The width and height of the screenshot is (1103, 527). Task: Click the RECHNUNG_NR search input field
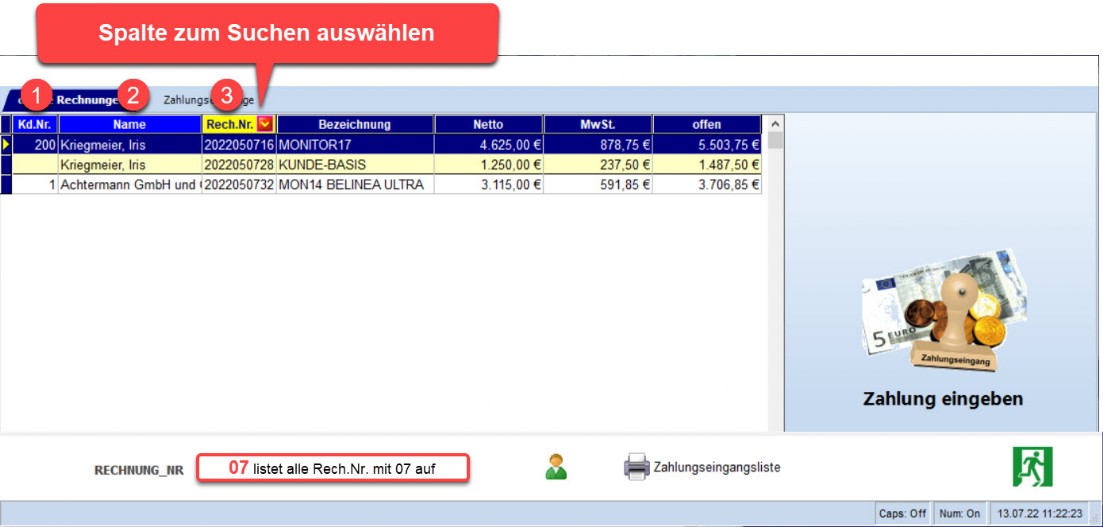(332, 468)
